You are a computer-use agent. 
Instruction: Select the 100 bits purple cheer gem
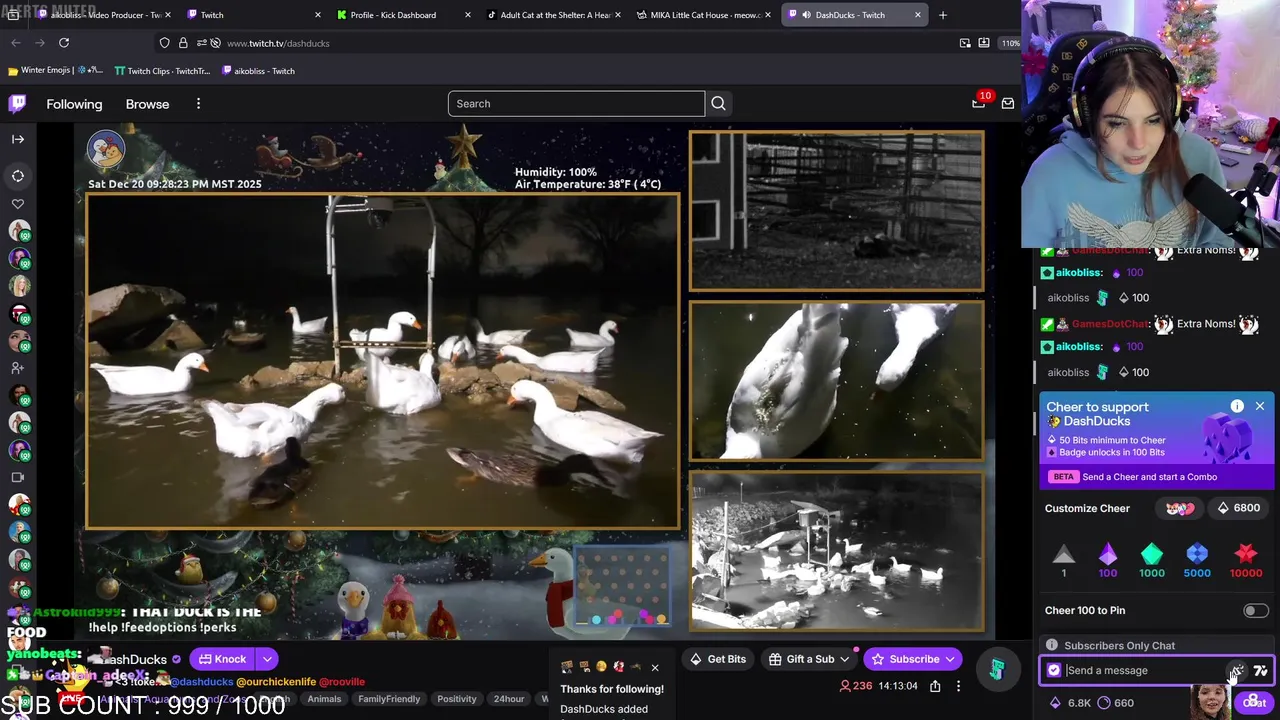coord(1108,560)
